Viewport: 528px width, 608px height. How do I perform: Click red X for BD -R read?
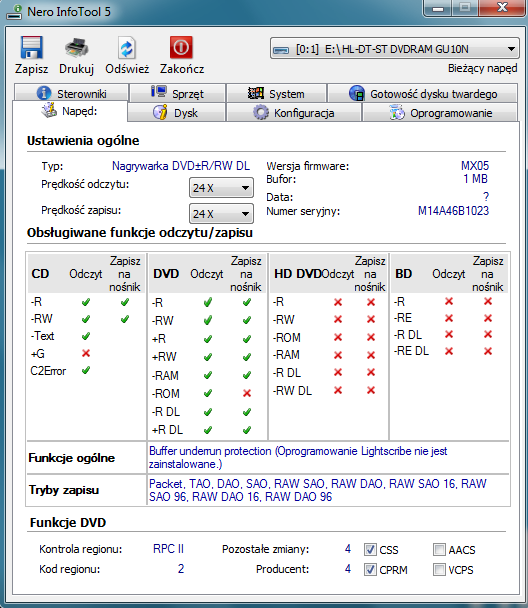449,301
